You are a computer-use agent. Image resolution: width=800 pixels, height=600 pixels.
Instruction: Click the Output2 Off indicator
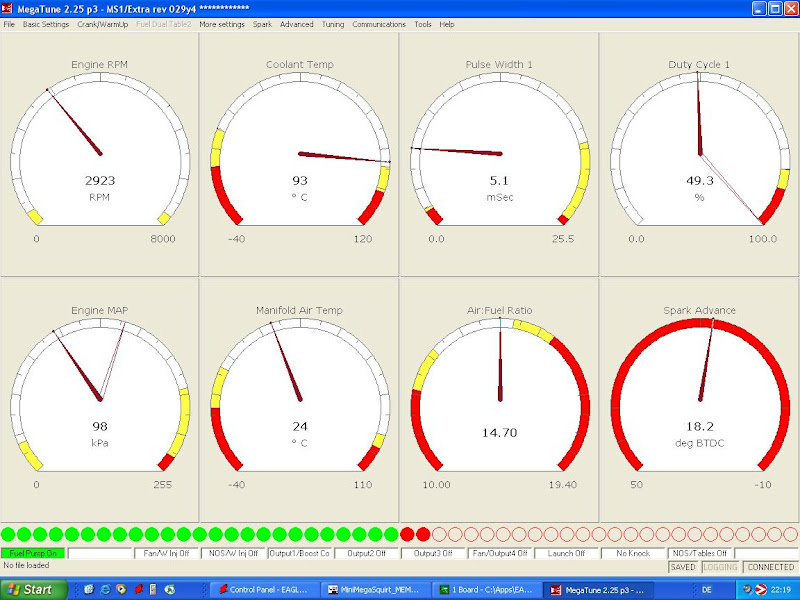coord(366,553)
